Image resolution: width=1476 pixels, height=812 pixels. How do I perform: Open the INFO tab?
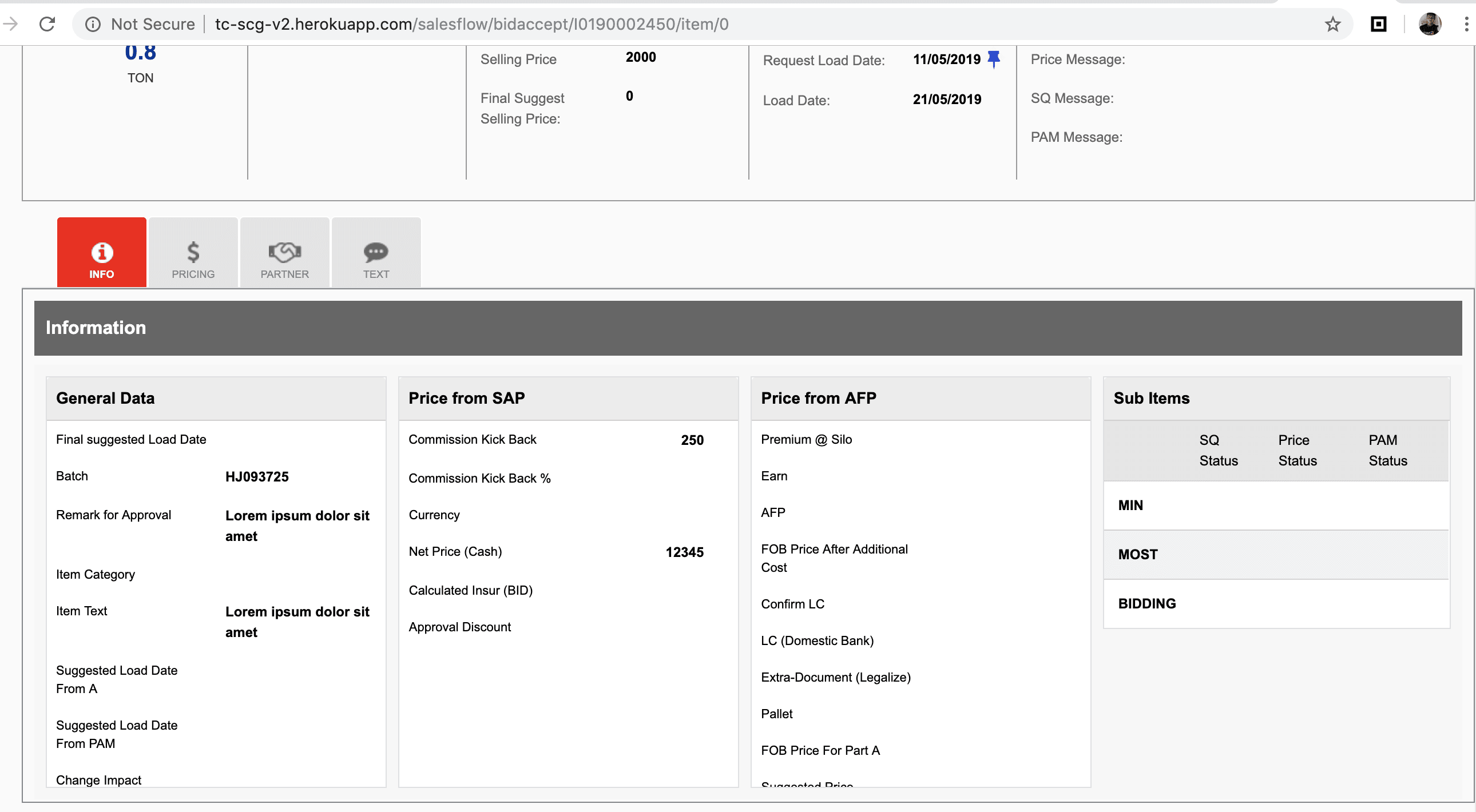click(x=101, y=253)
